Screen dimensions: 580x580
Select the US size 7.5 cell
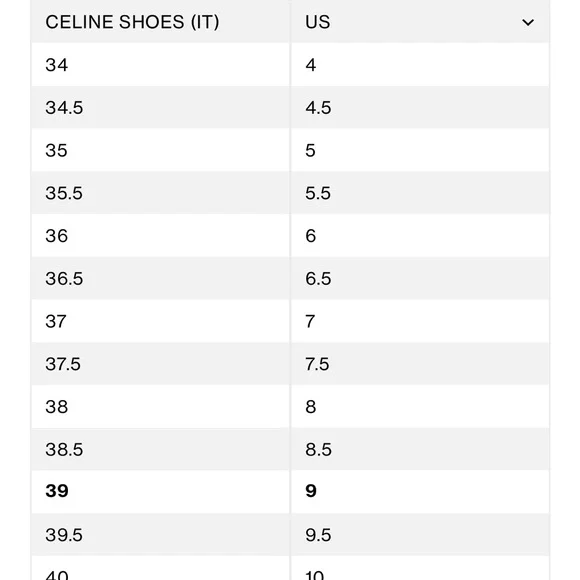coord(420,364)
